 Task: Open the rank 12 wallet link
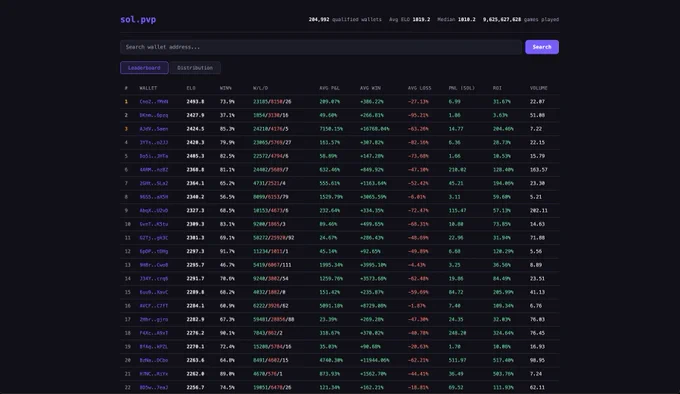point(154,251)
